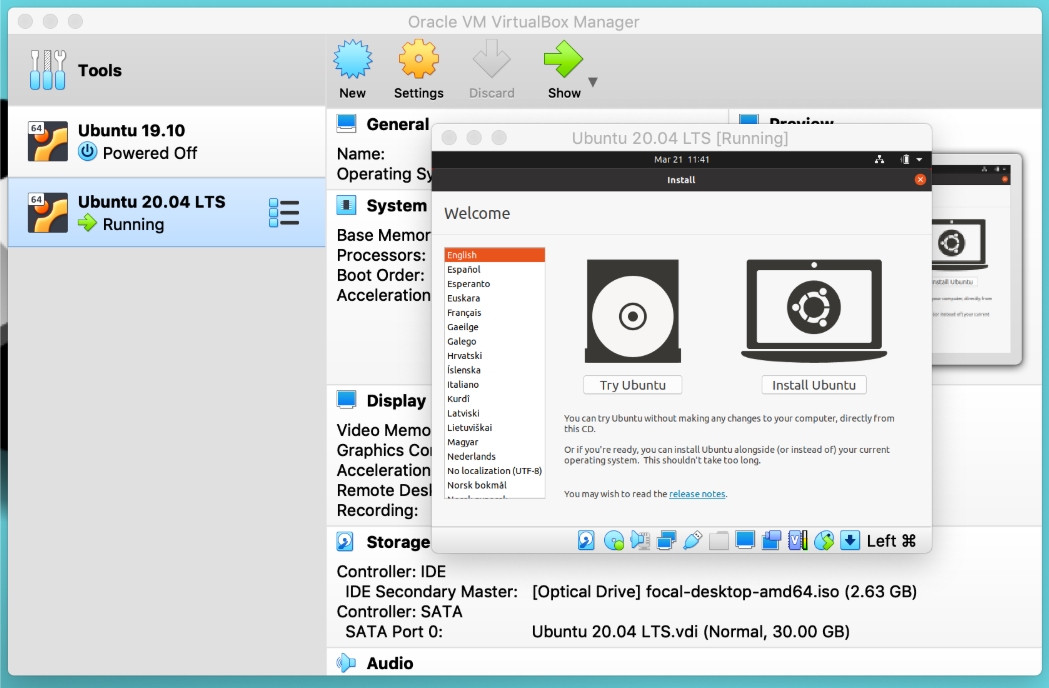The width and height of the screenshot is (1049, 688).
Task: Click the CD disc Try Ubuntu image
Action: 633,311
